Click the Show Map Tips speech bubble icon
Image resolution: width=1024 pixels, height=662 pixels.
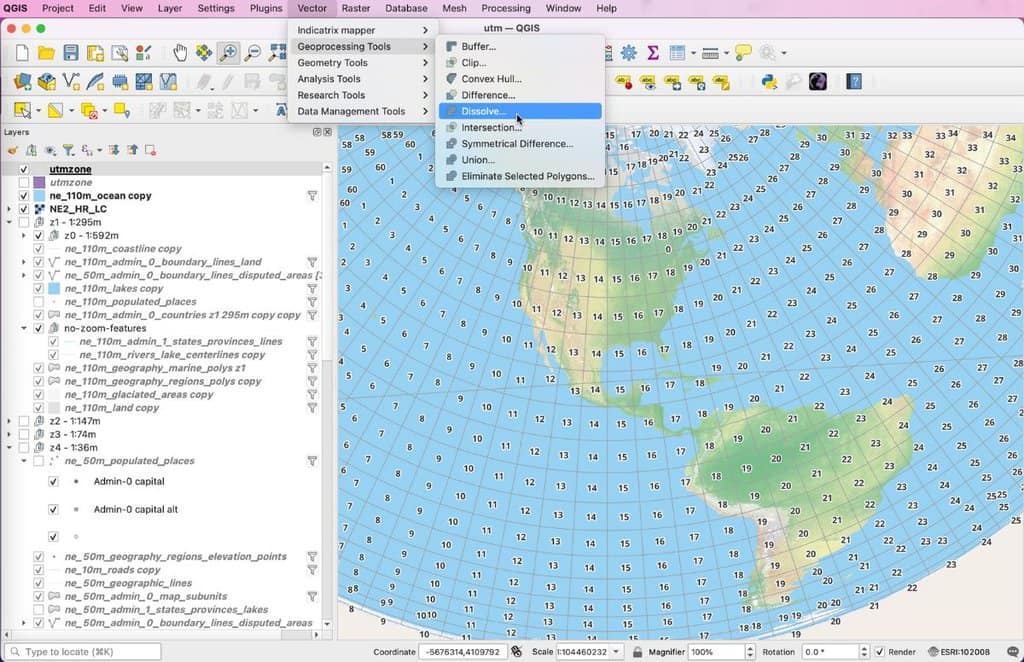coord(743,53)
